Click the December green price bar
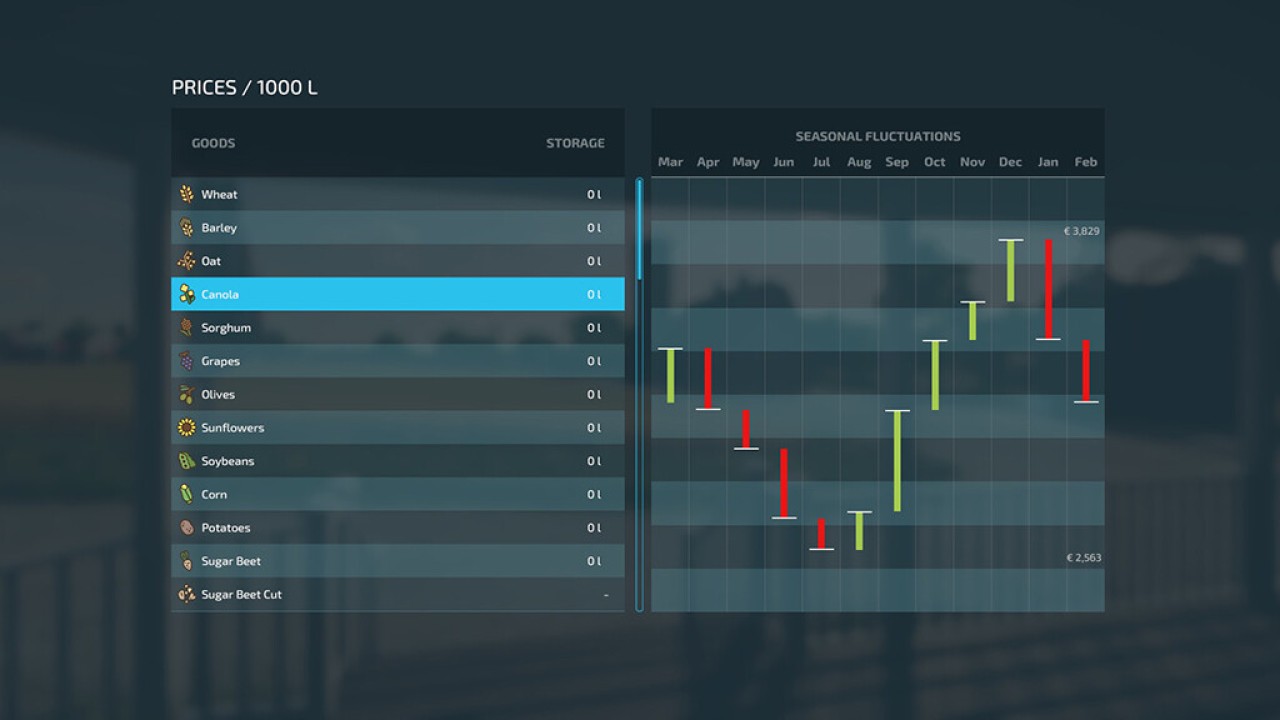This screenshot has height=720, width=1280. pos(1010,270)
